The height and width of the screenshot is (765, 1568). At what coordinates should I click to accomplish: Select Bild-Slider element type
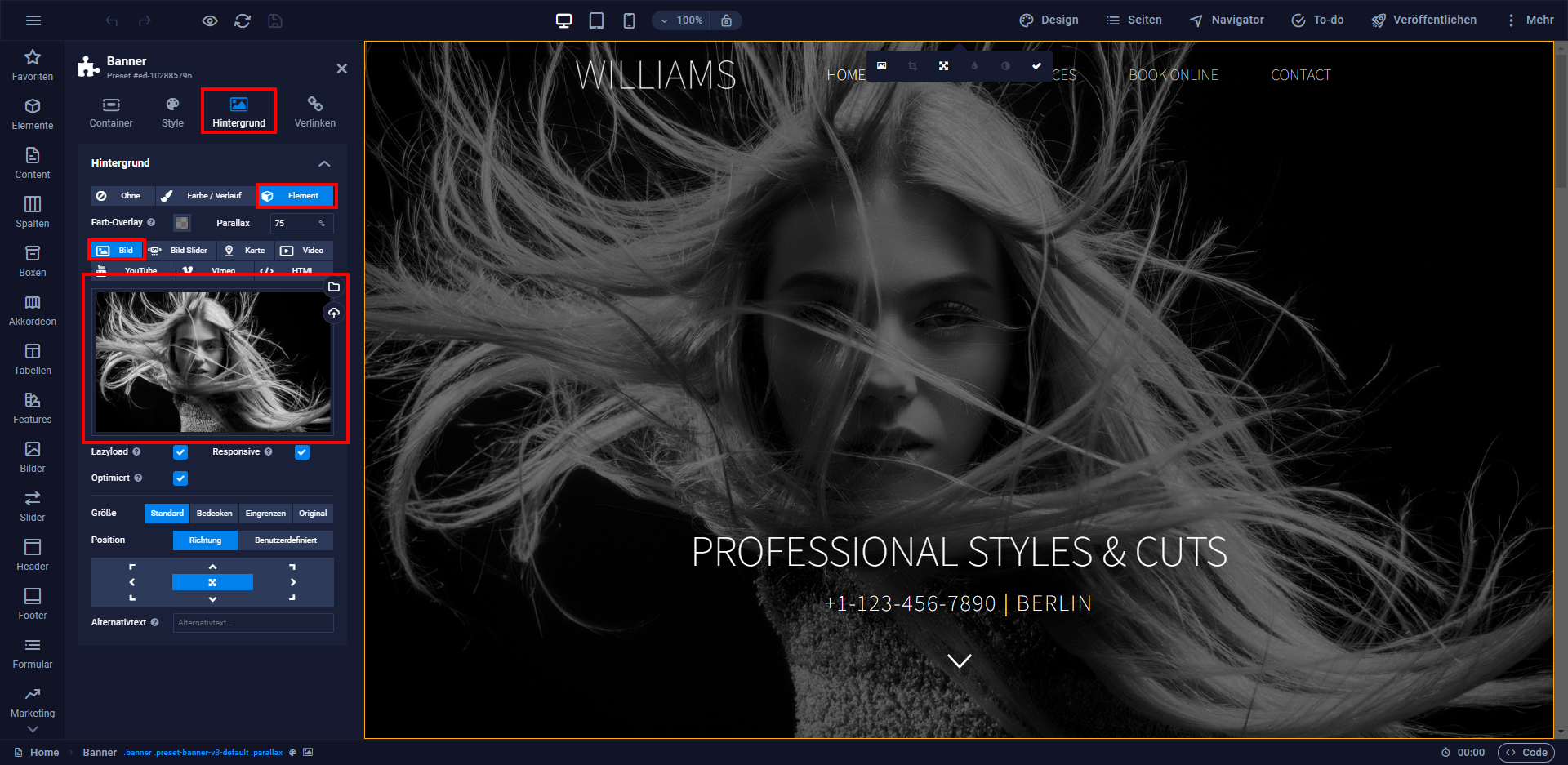point(179,251)
